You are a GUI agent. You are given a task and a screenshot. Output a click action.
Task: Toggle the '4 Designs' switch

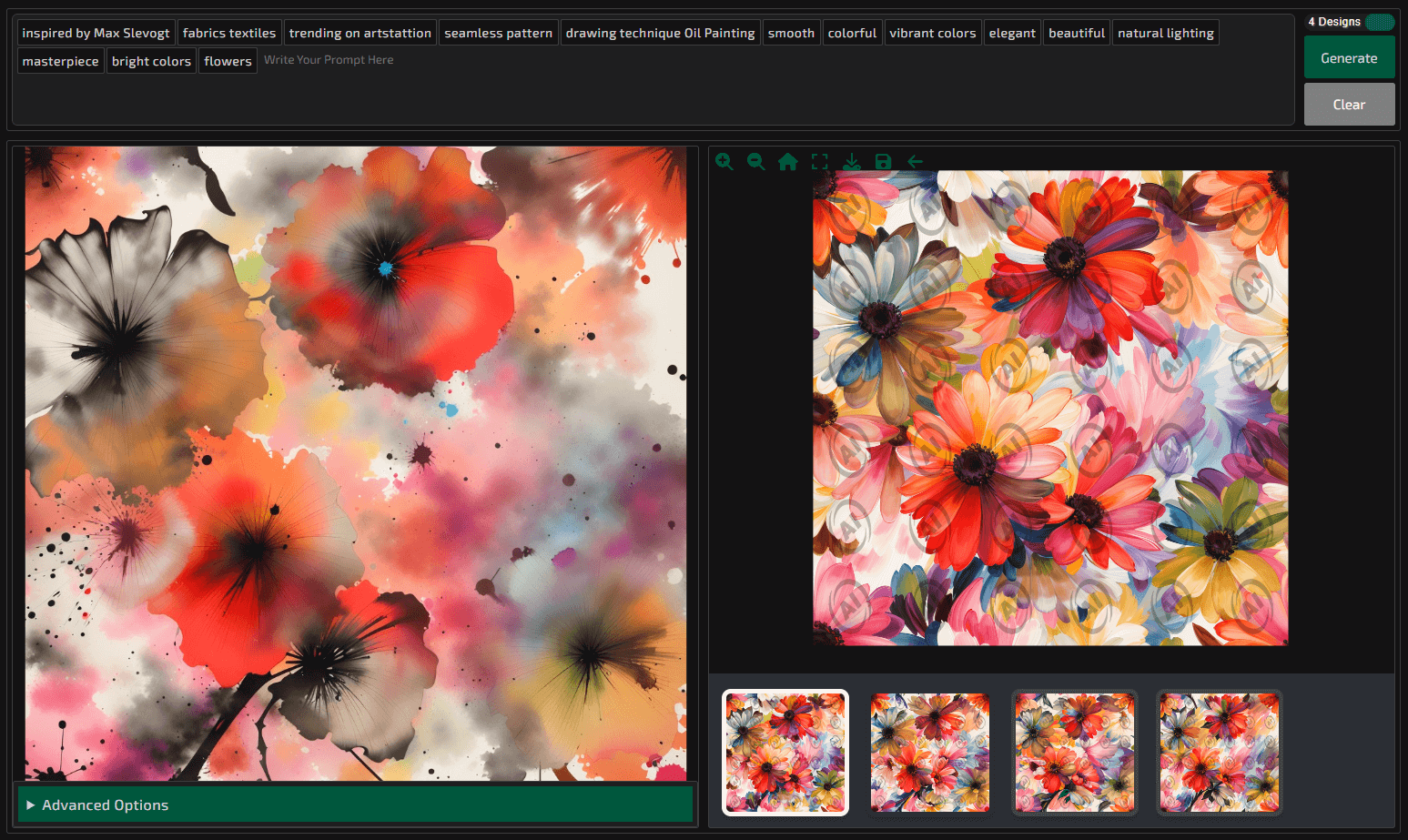pyautogui.click(x=1380, y=20)
